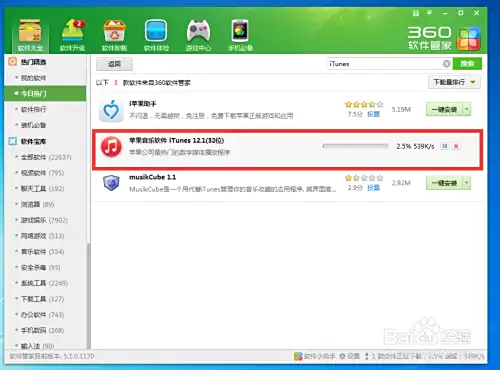Select 全部软件 (22637) category
Image resolution: width=500 pixels, height=370 pixels.
click(x=46, y=157)
